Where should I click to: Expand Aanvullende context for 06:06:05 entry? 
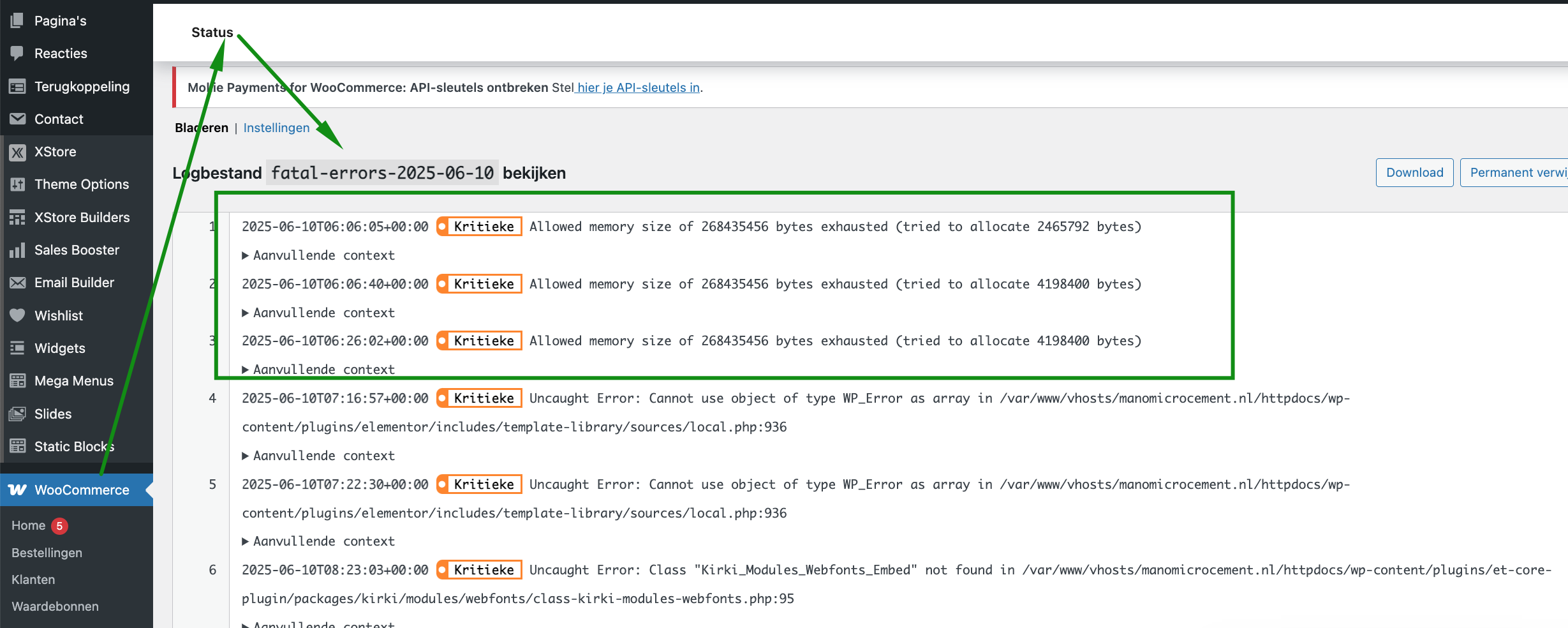coord(318,255)
